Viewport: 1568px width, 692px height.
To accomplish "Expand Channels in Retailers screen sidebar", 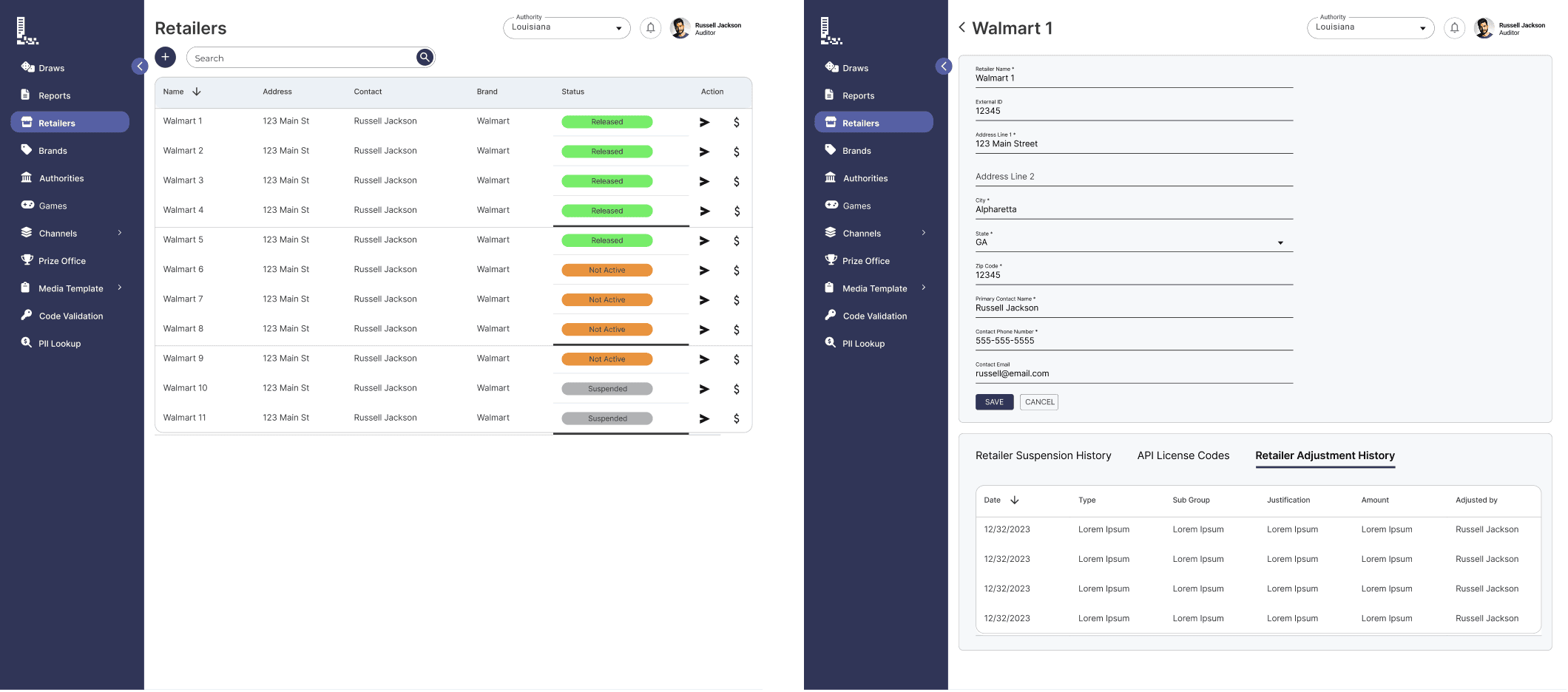I will coord(119,233).
